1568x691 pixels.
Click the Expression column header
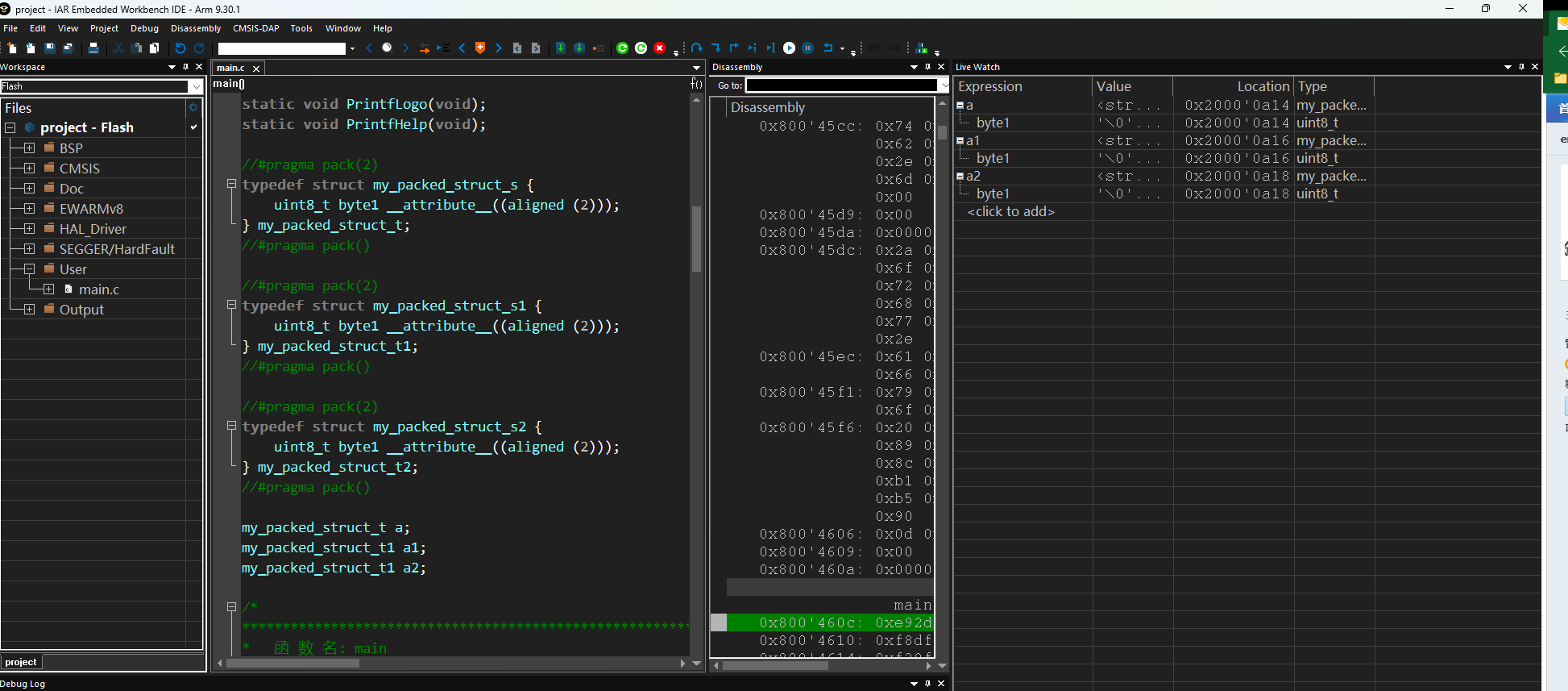1023,86
